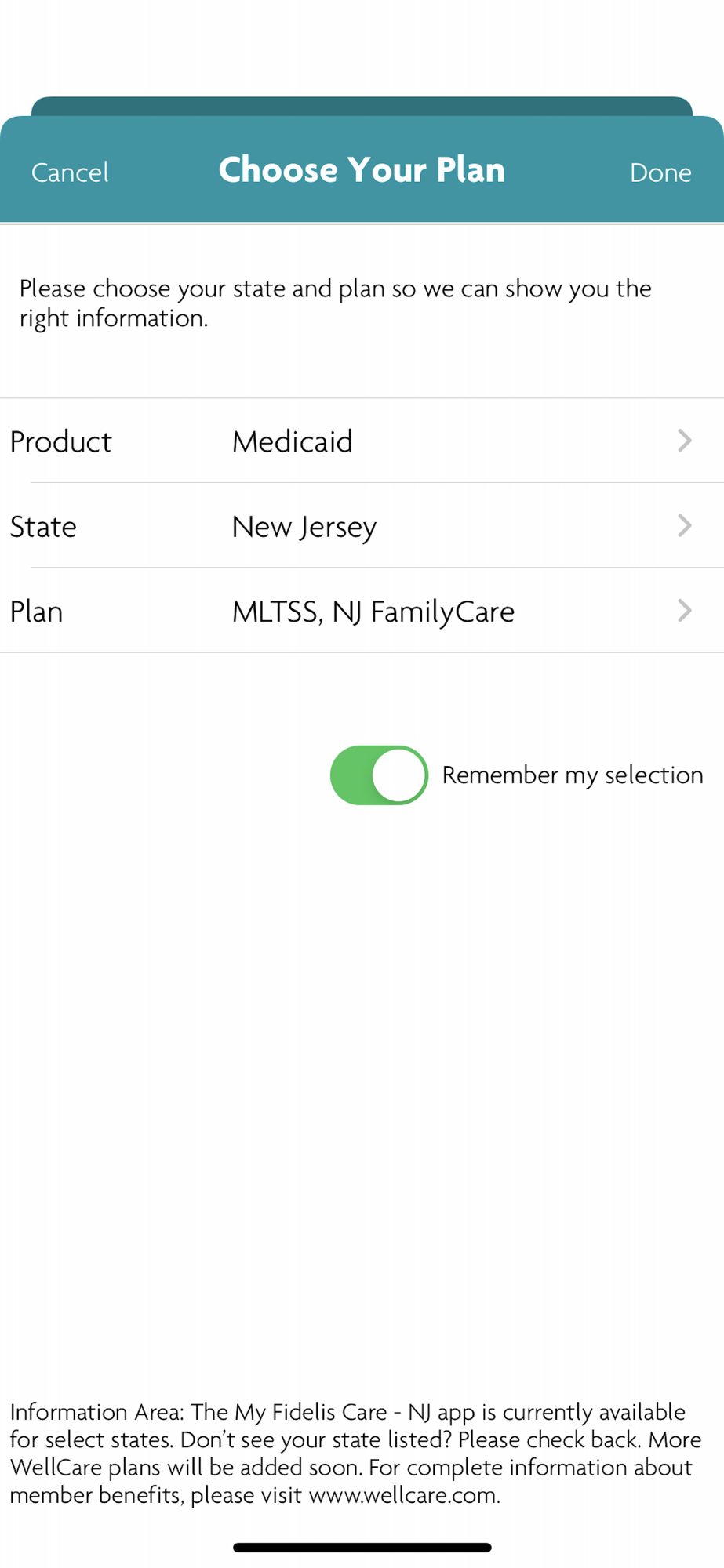Select the Plan row label
This screenshot has height=1568, width=724.
tap(36, 612)
